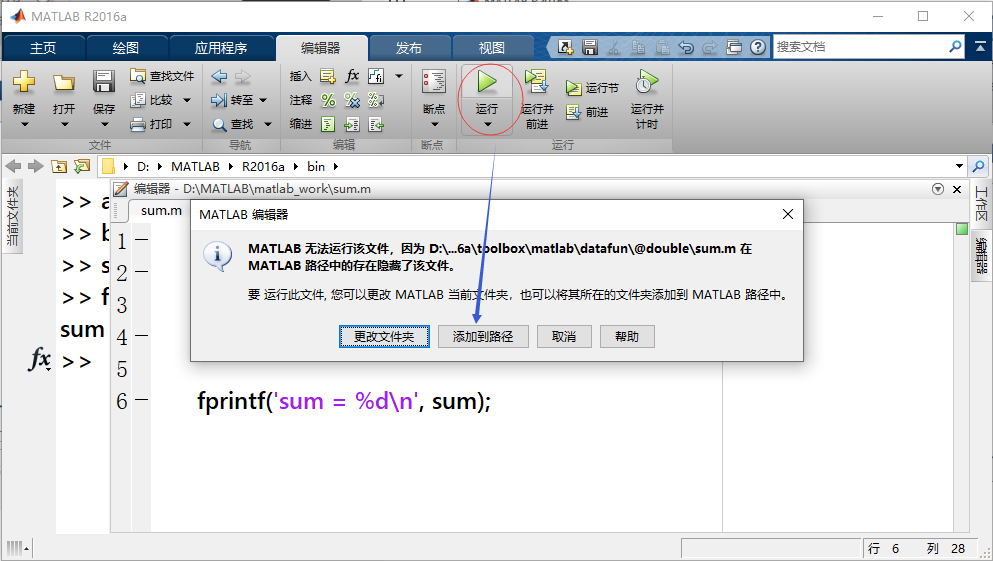
Task: Expand the Find (查找) dropdown arrow
Action: click(x=267, y=124)
